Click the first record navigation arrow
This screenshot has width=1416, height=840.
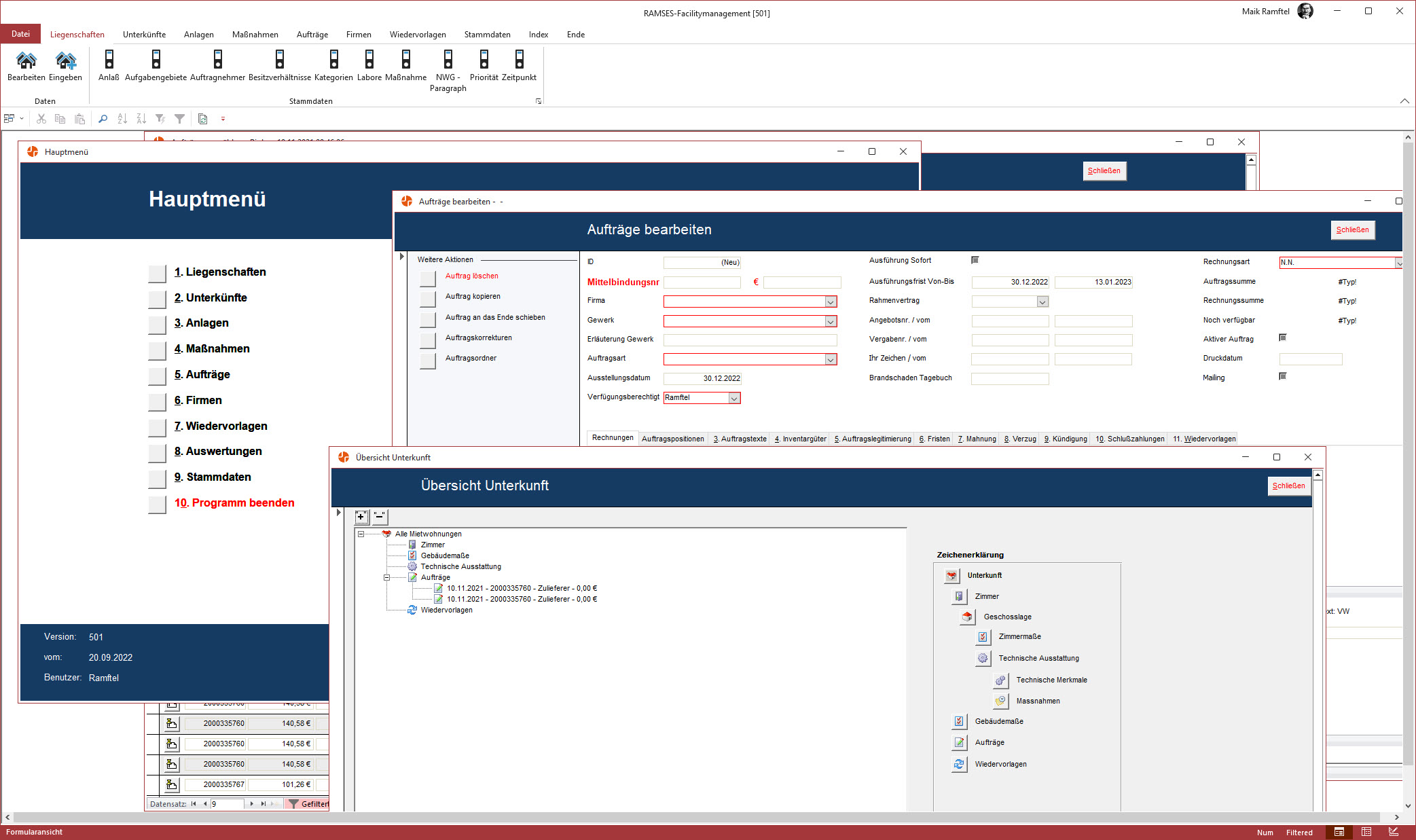coord(194,804)
